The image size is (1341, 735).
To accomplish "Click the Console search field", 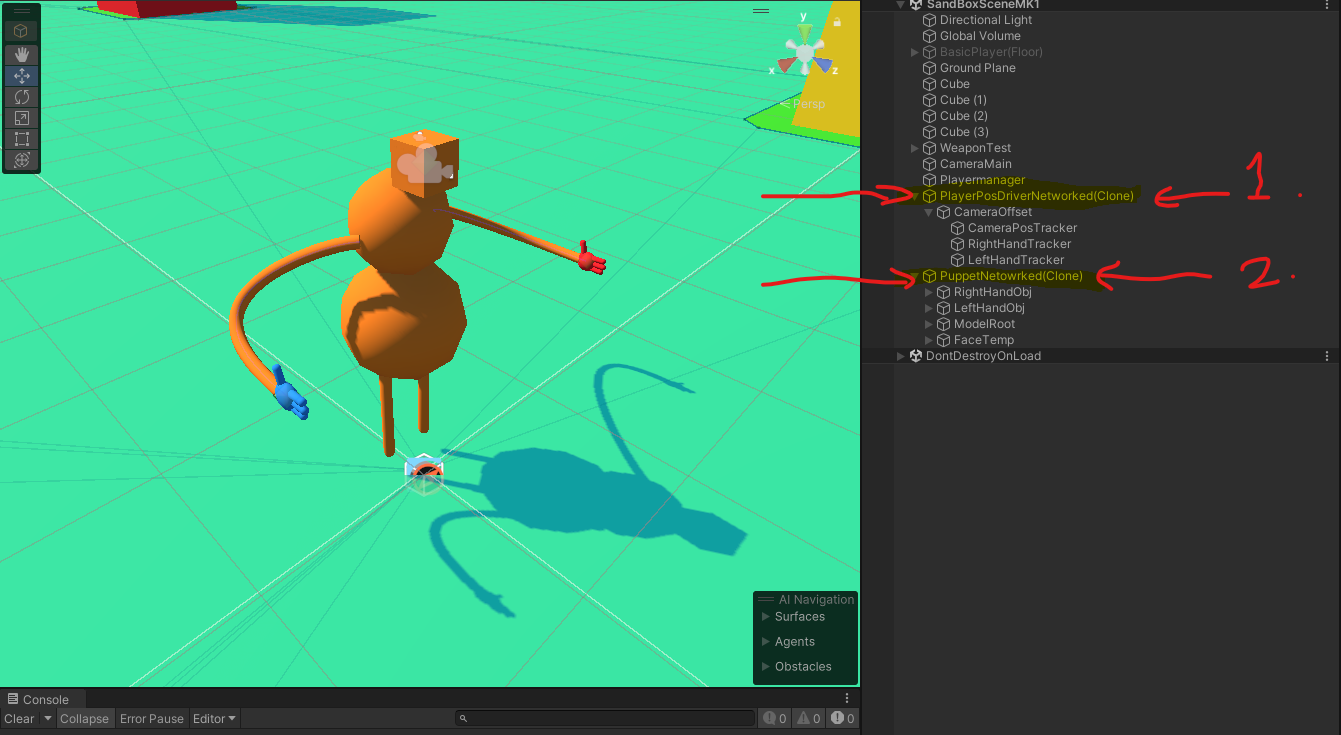I will pos(605,719).
